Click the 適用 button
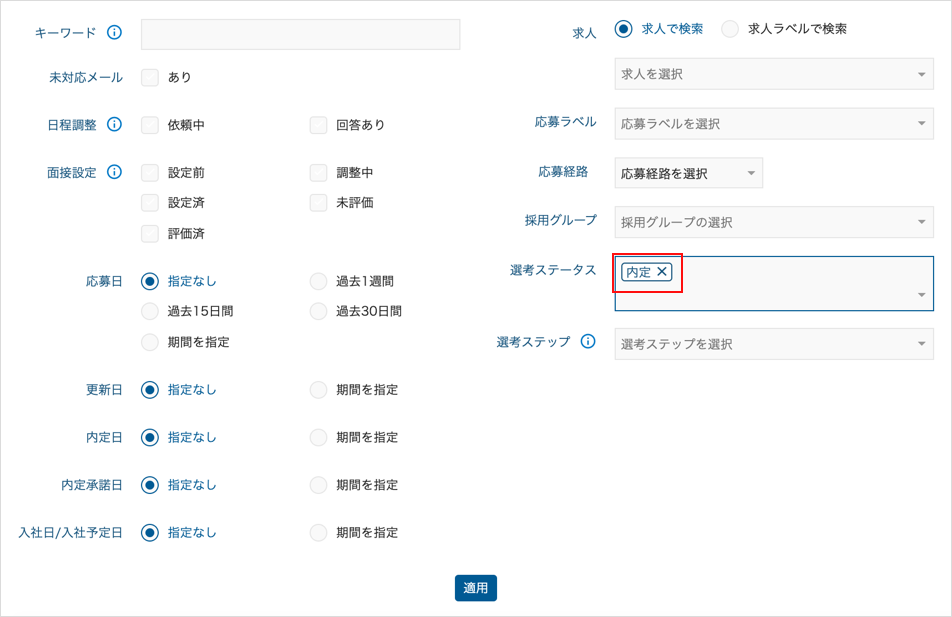 tap(476, 588)
